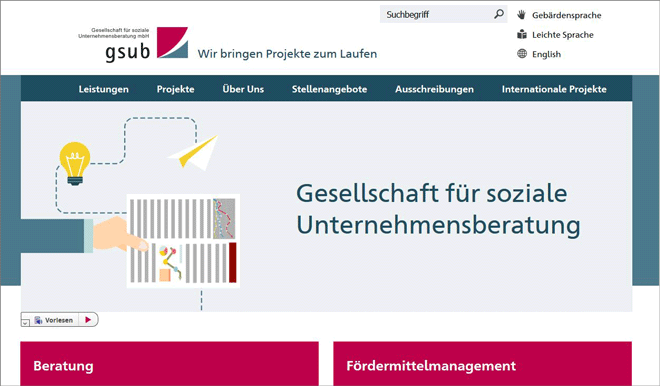Open Internationale Projekte menu

pyautogui.click(x=554, y=89)
